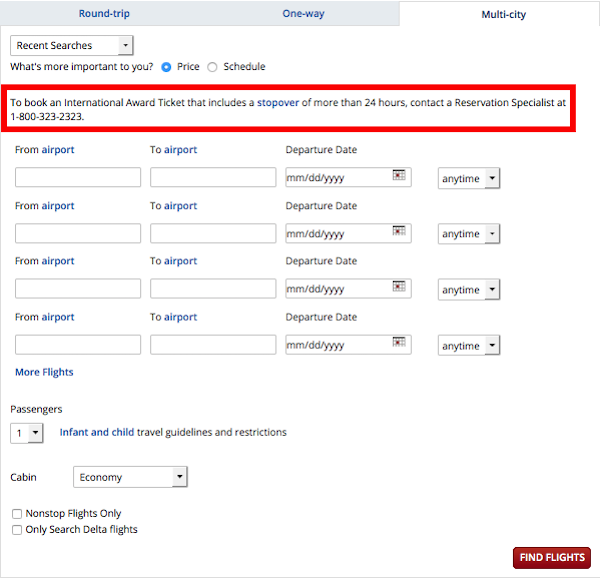Focus second row Departure Date field
Image resolution: width=600 pixels, height=578 pixels.
pyautogui.click(x=348, y=233)
